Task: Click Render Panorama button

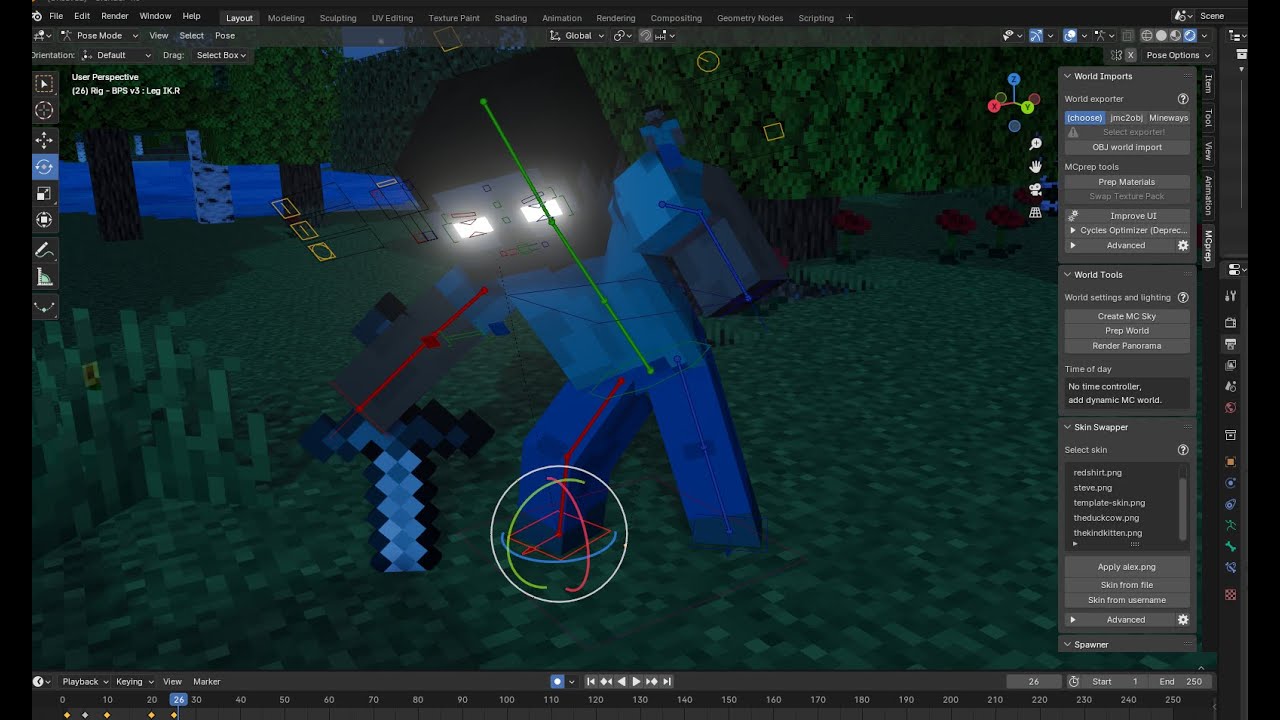Action: tap(1127, 346)
